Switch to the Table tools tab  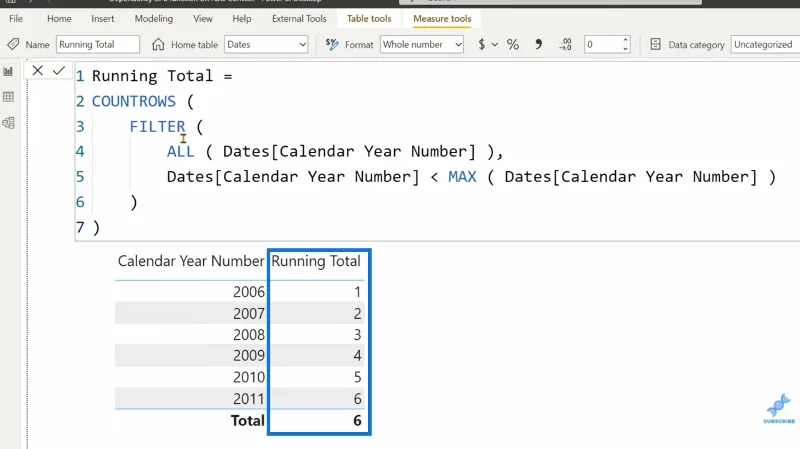[369, 18]
